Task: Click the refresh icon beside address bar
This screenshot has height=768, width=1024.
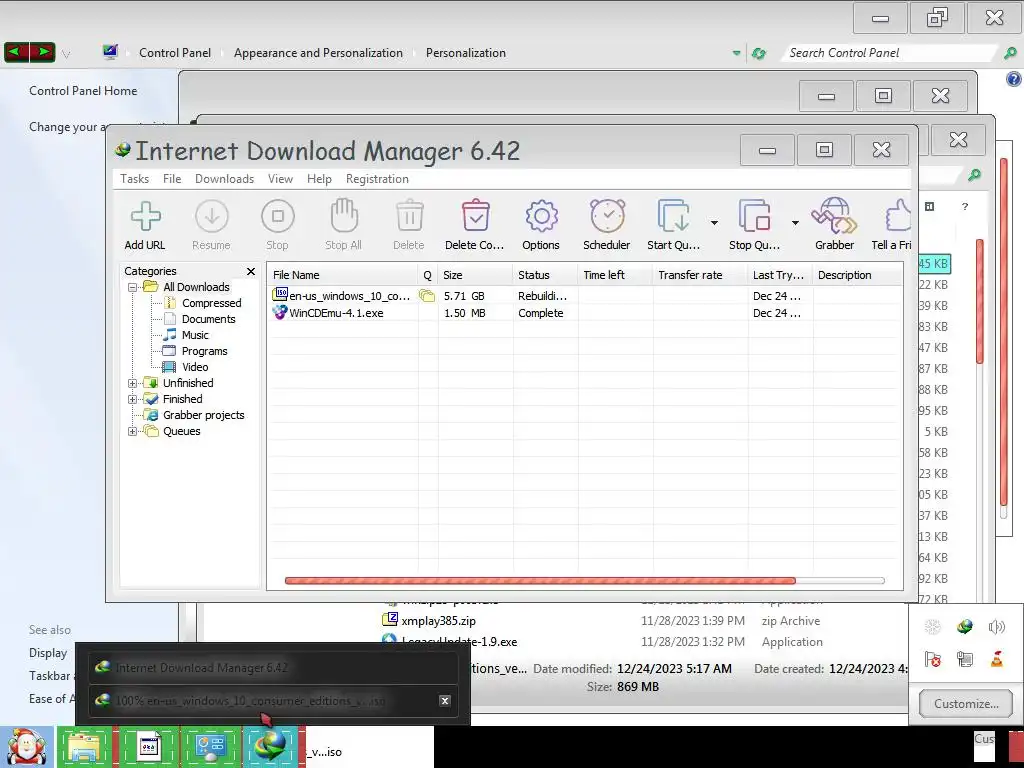Action: click(x=758, y=54)
